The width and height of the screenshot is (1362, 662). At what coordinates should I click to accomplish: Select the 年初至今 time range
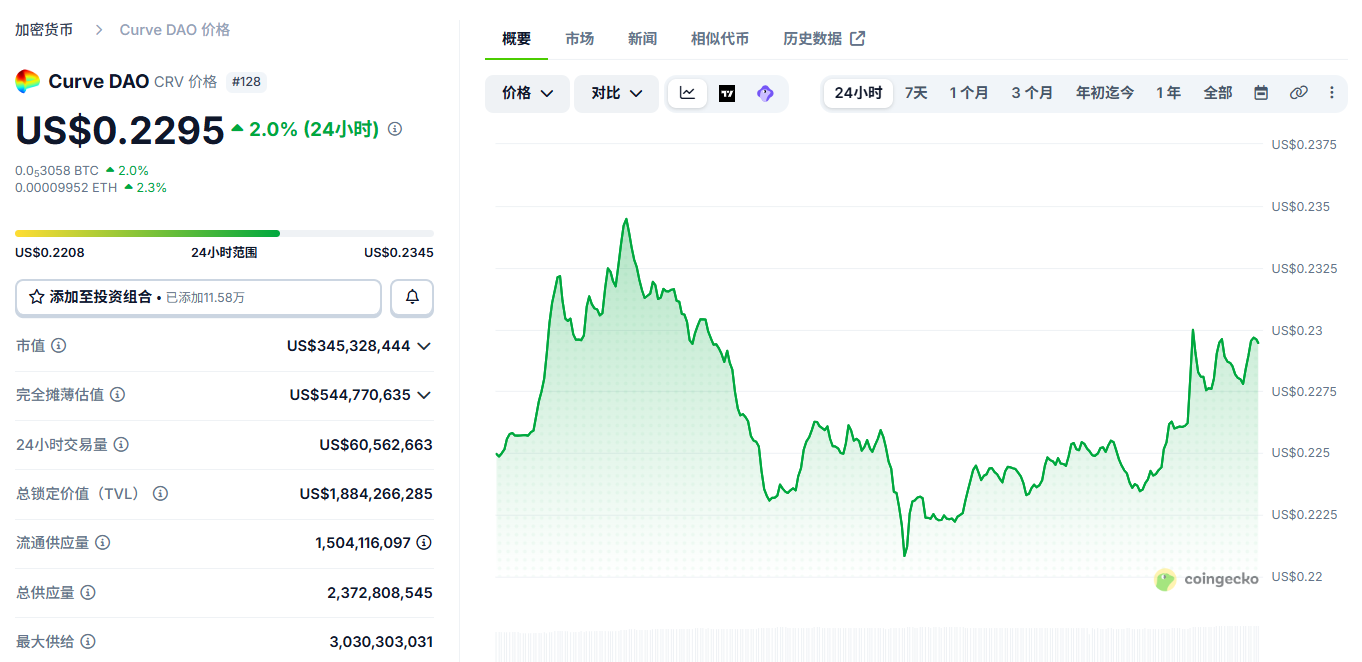(x=1105, y=93)
